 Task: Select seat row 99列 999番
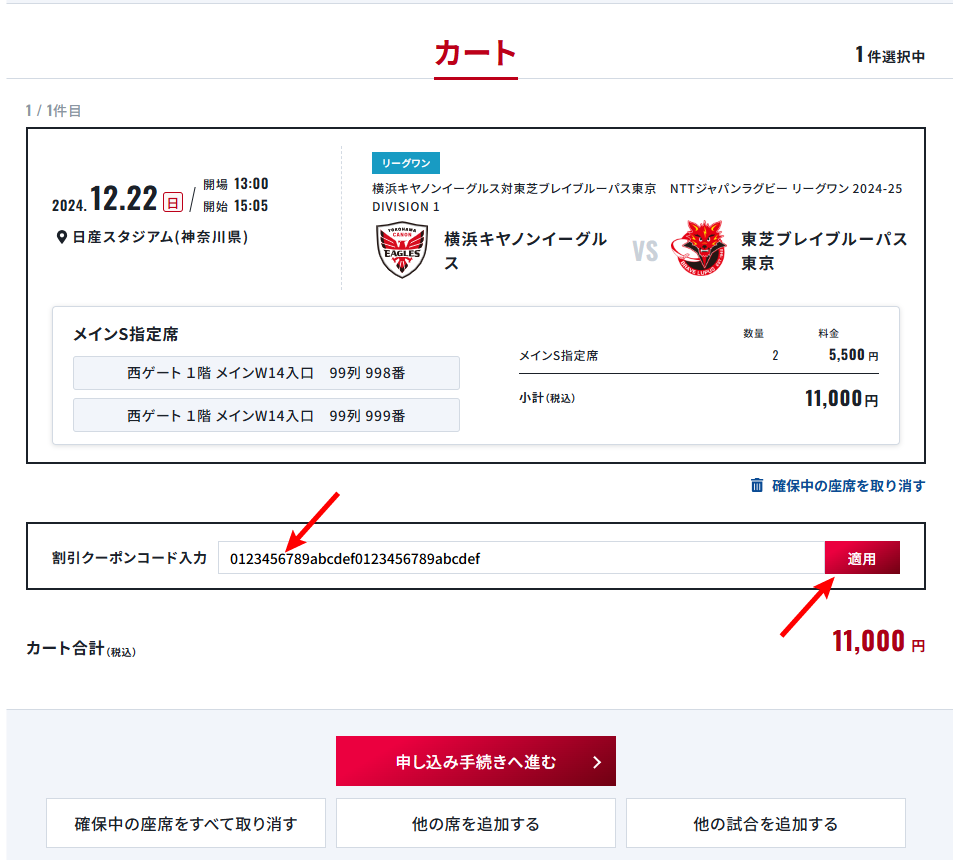coord(266,416)
